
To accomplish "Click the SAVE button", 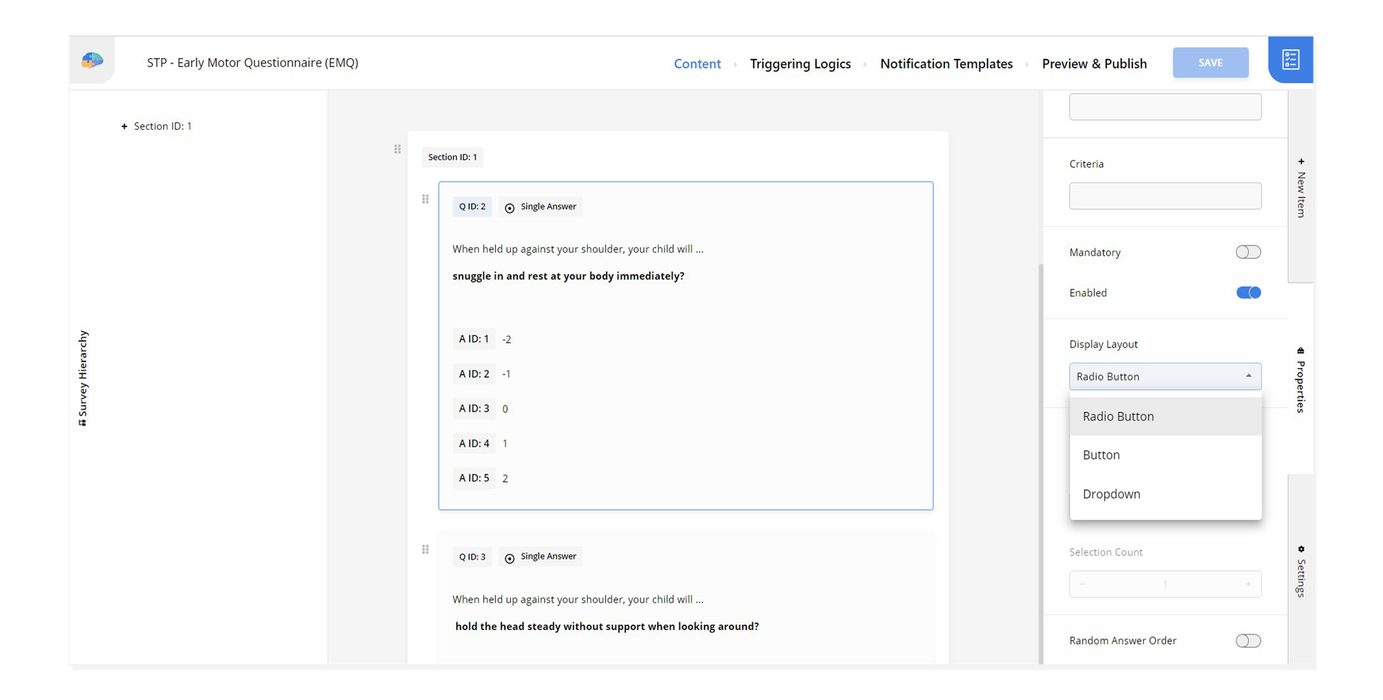I will [x=1210, y=61].
